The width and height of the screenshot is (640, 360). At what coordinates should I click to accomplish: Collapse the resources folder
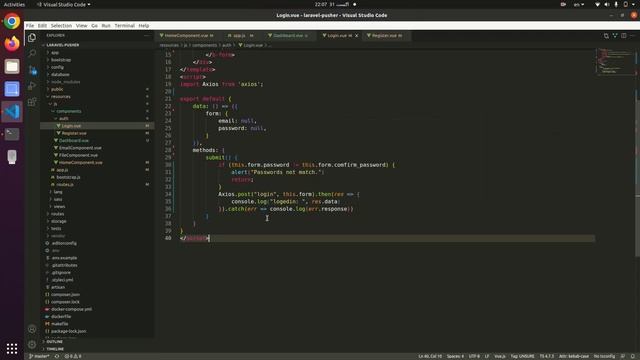[60, 97]
